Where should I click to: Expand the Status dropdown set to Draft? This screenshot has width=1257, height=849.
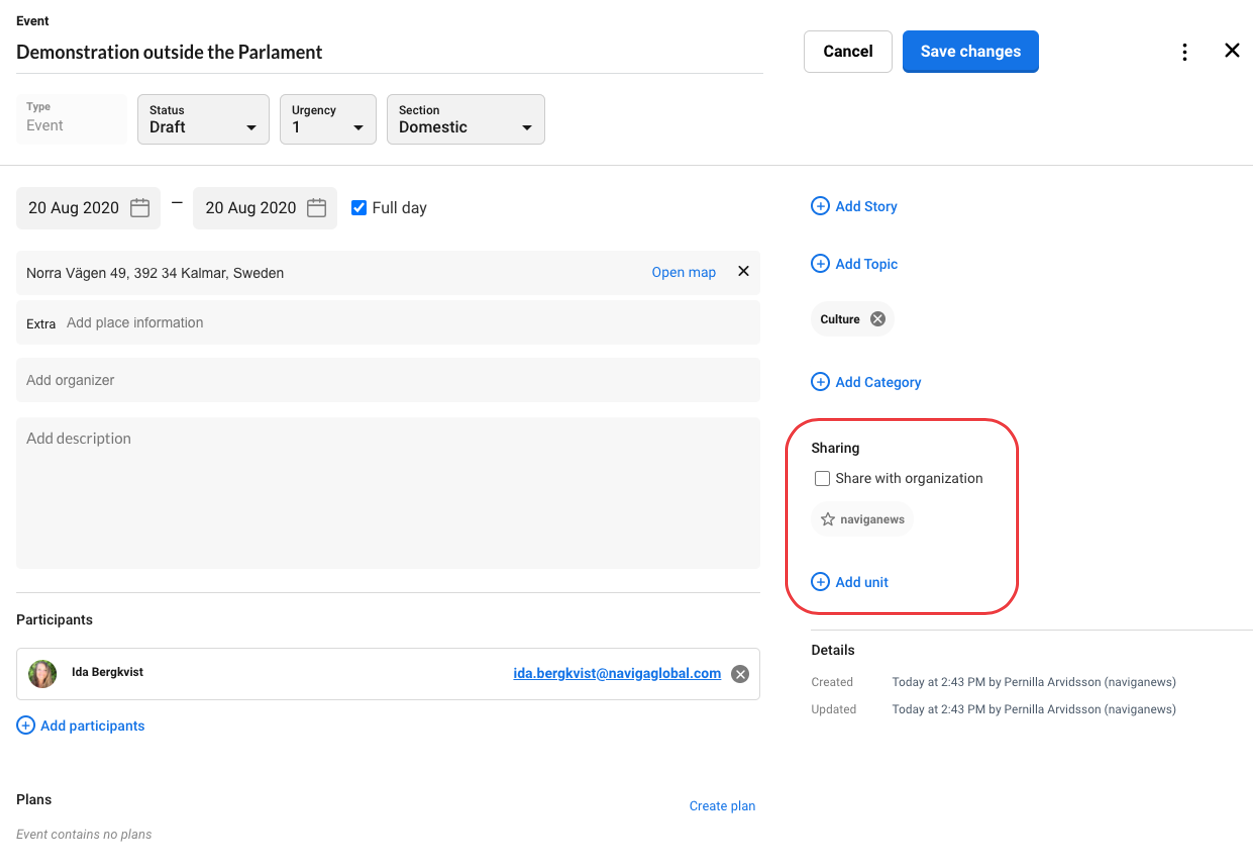(x=203, y=119)
